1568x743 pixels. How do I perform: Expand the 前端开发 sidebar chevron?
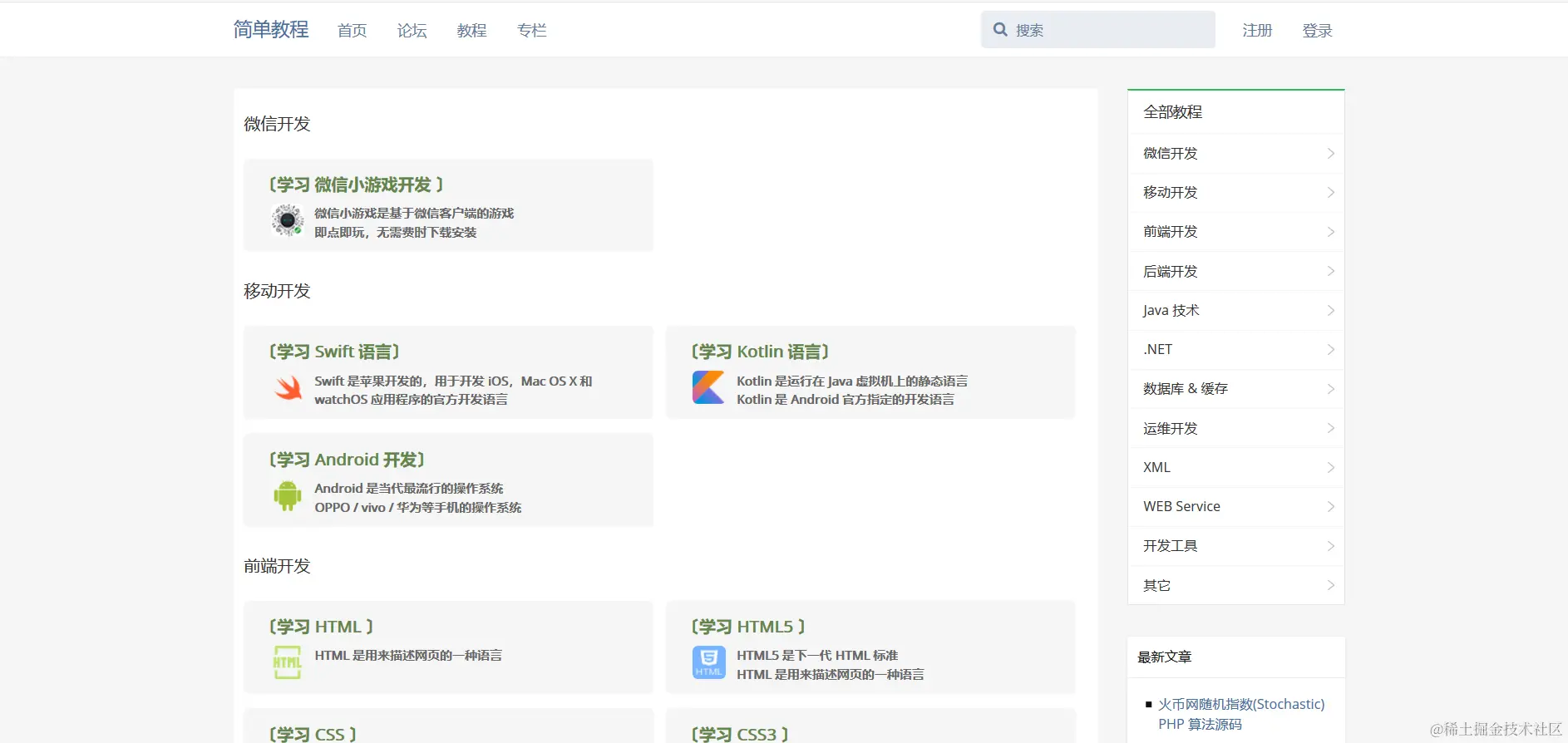tap(1330, 232)
